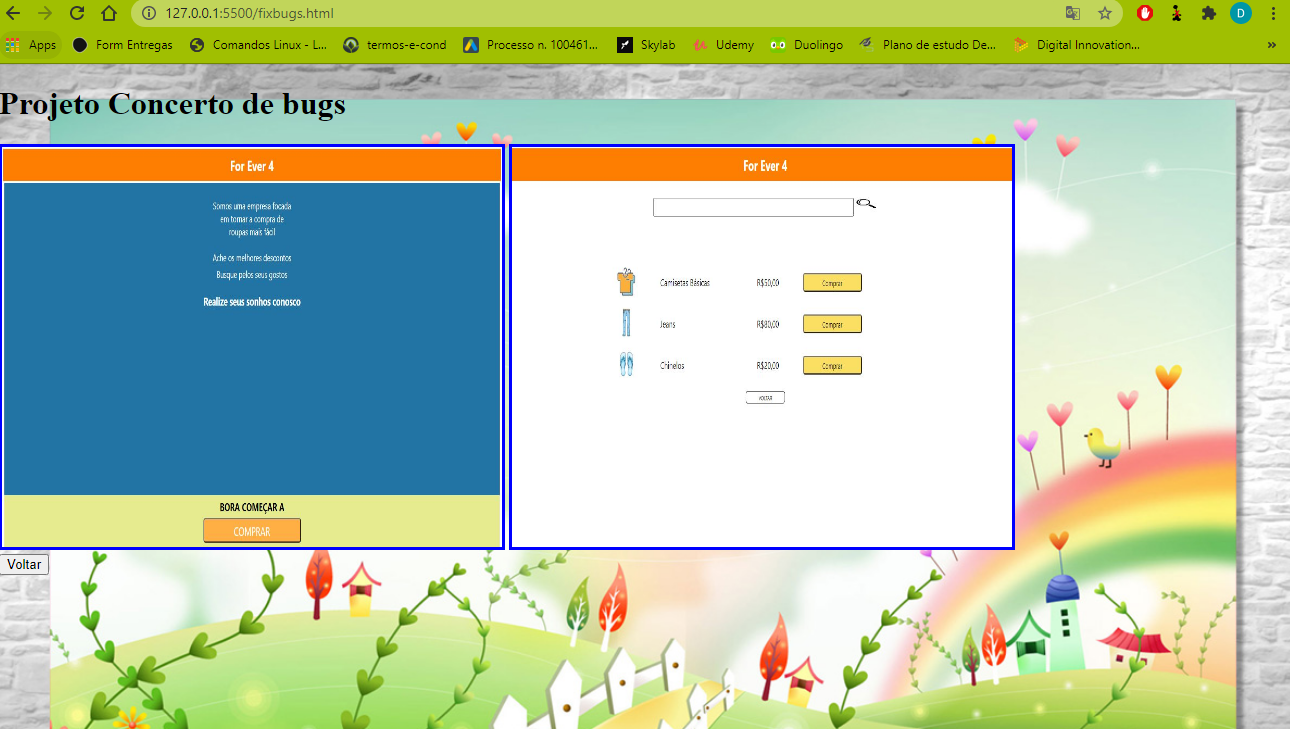
Task: Open the Comandos Linux bookmark
Action: (258, 45)
